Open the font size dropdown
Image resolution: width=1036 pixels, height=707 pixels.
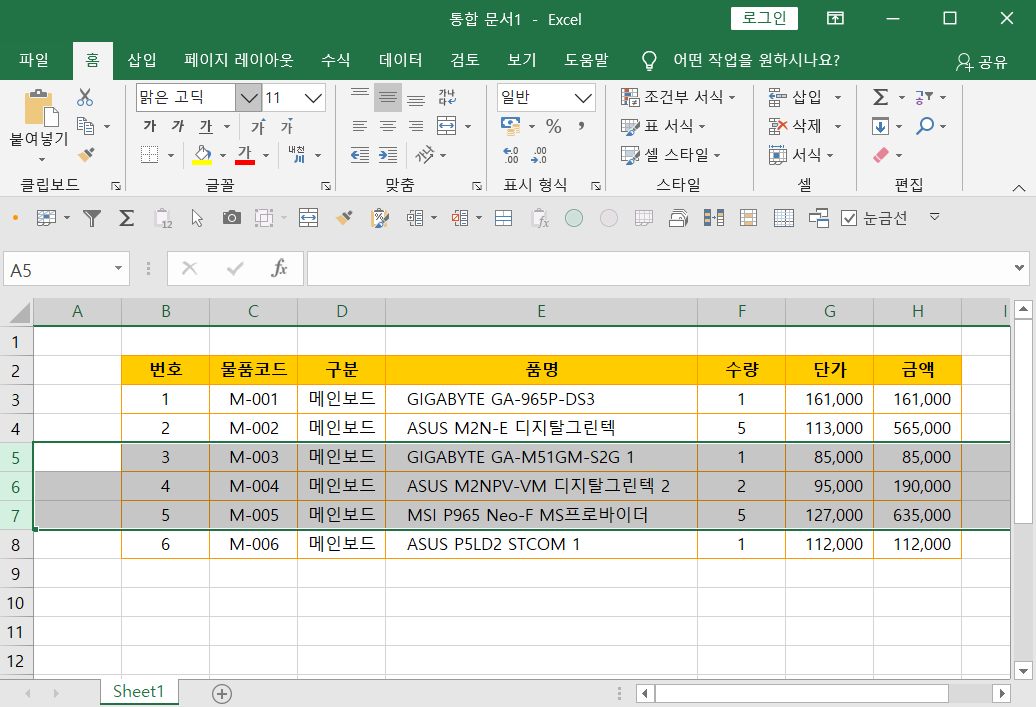313,98
